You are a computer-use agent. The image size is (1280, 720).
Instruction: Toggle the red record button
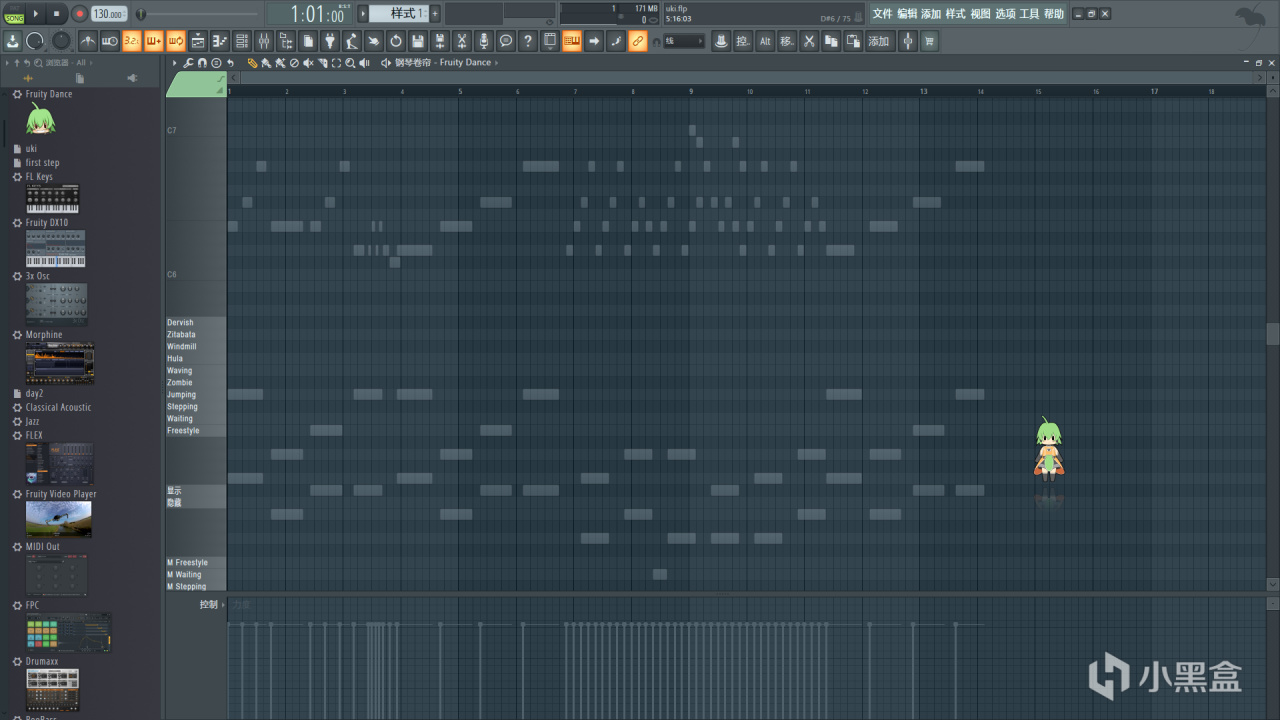pyautogui.click(x=79, y=14)
